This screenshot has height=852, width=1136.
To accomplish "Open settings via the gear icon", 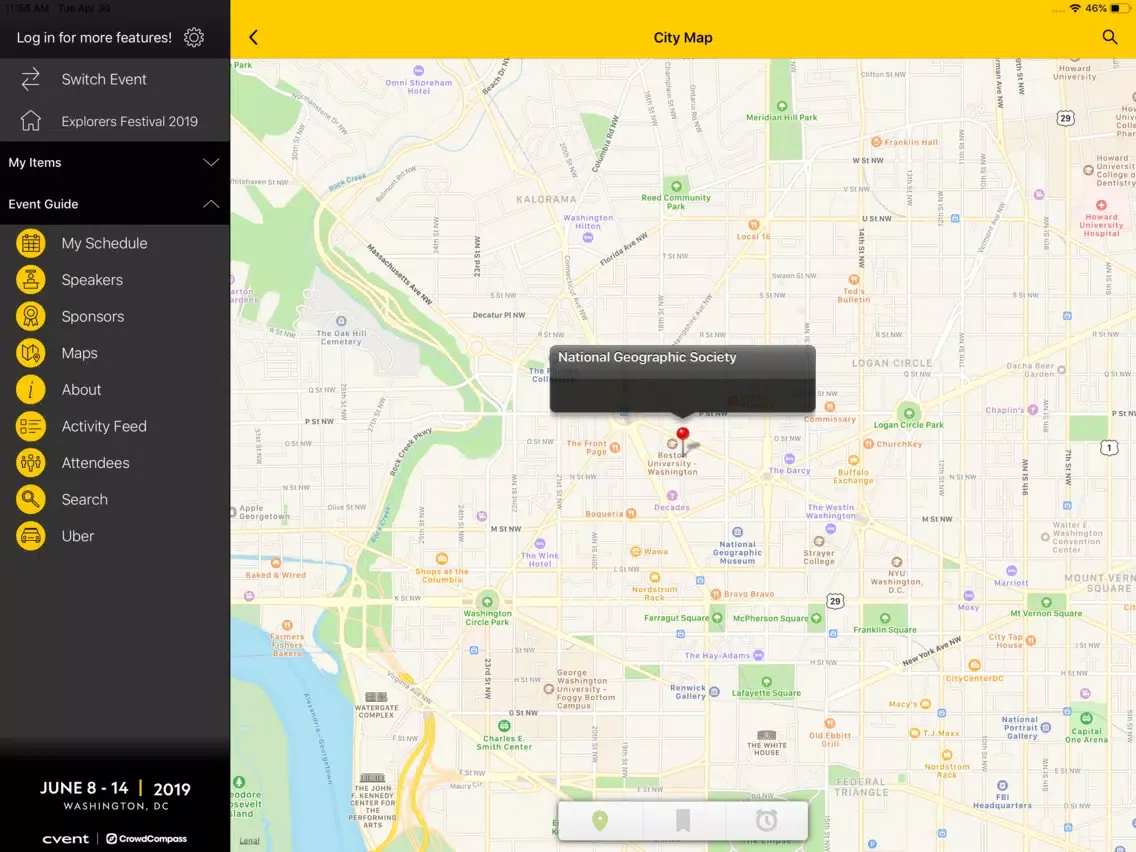I will [193, 38].
